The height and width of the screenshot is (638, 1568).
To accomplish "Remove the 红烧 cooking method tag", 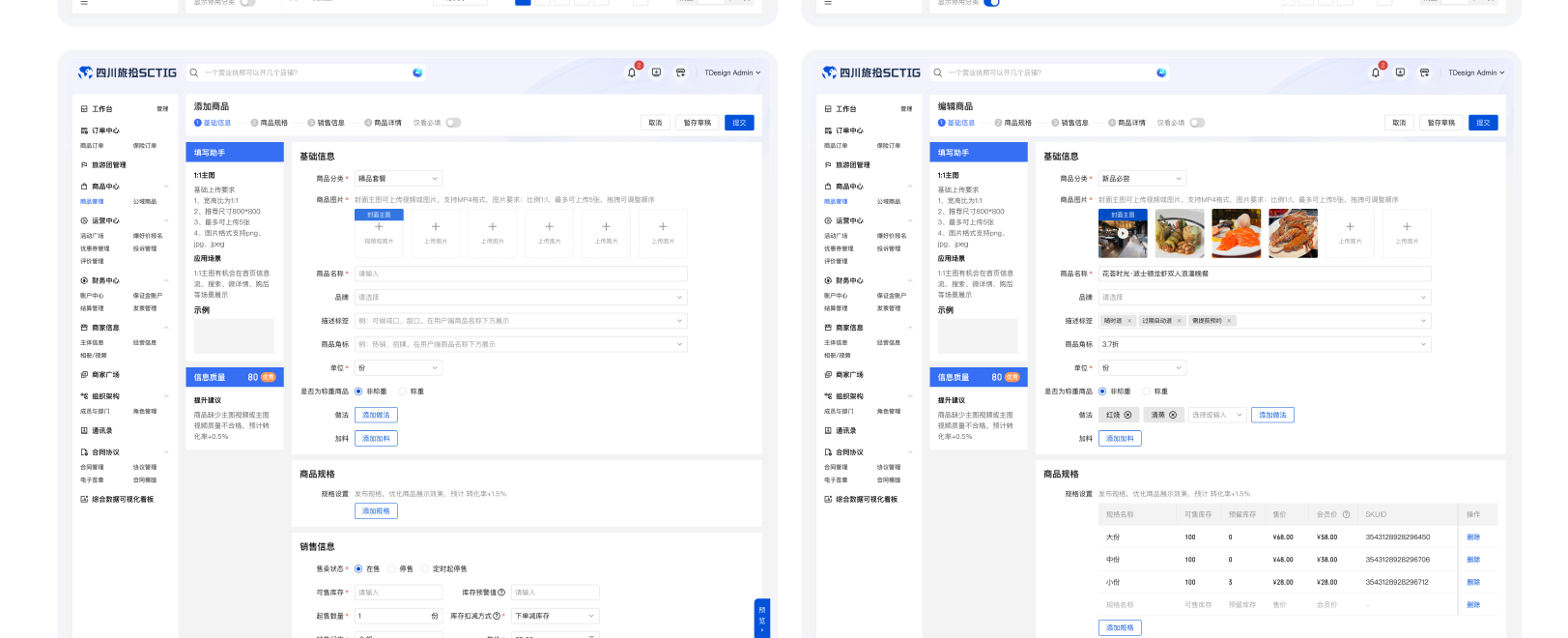I will [x=1127, y=415].
